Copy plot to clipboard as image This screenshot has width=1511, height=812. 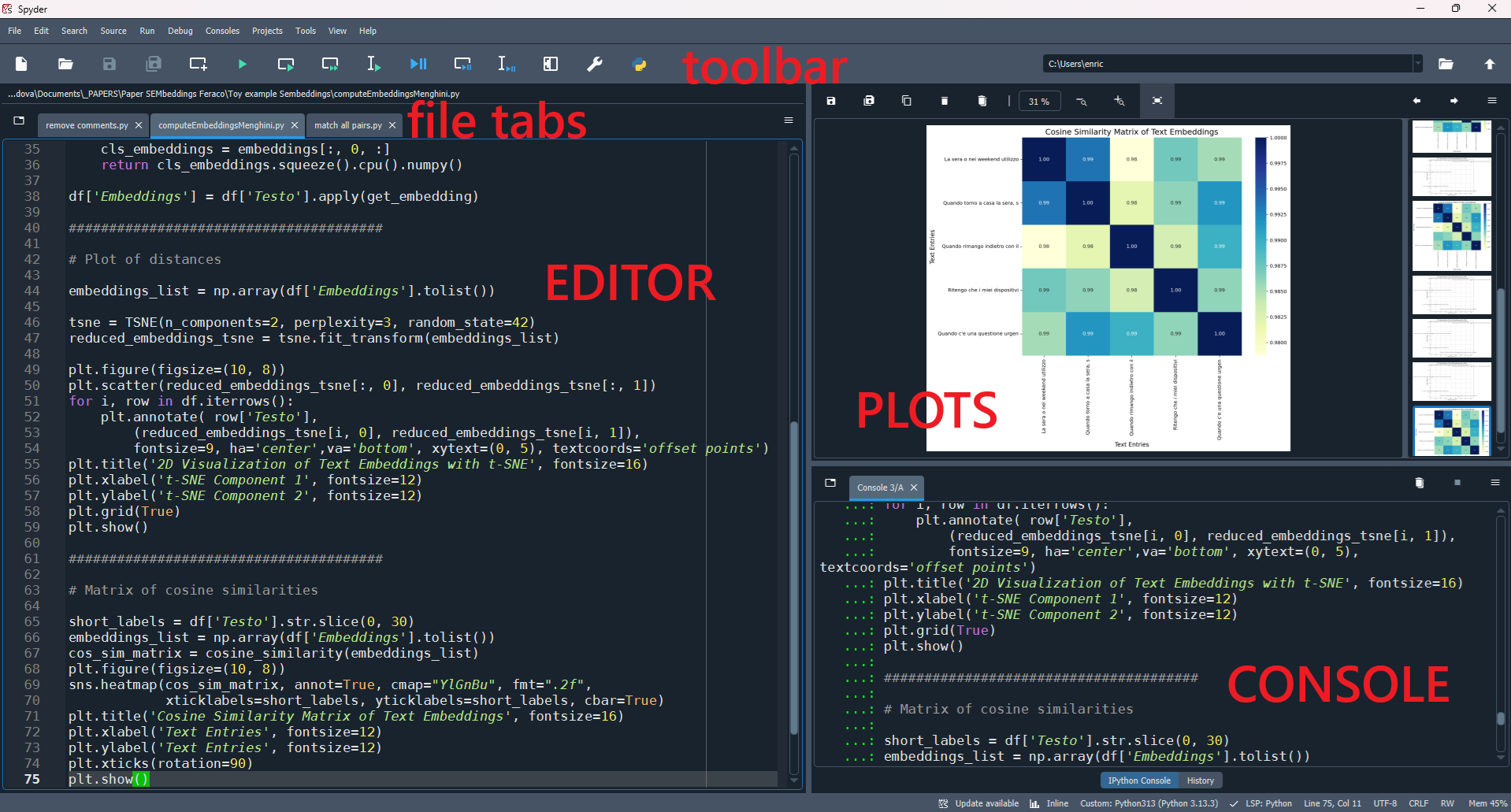907,101
